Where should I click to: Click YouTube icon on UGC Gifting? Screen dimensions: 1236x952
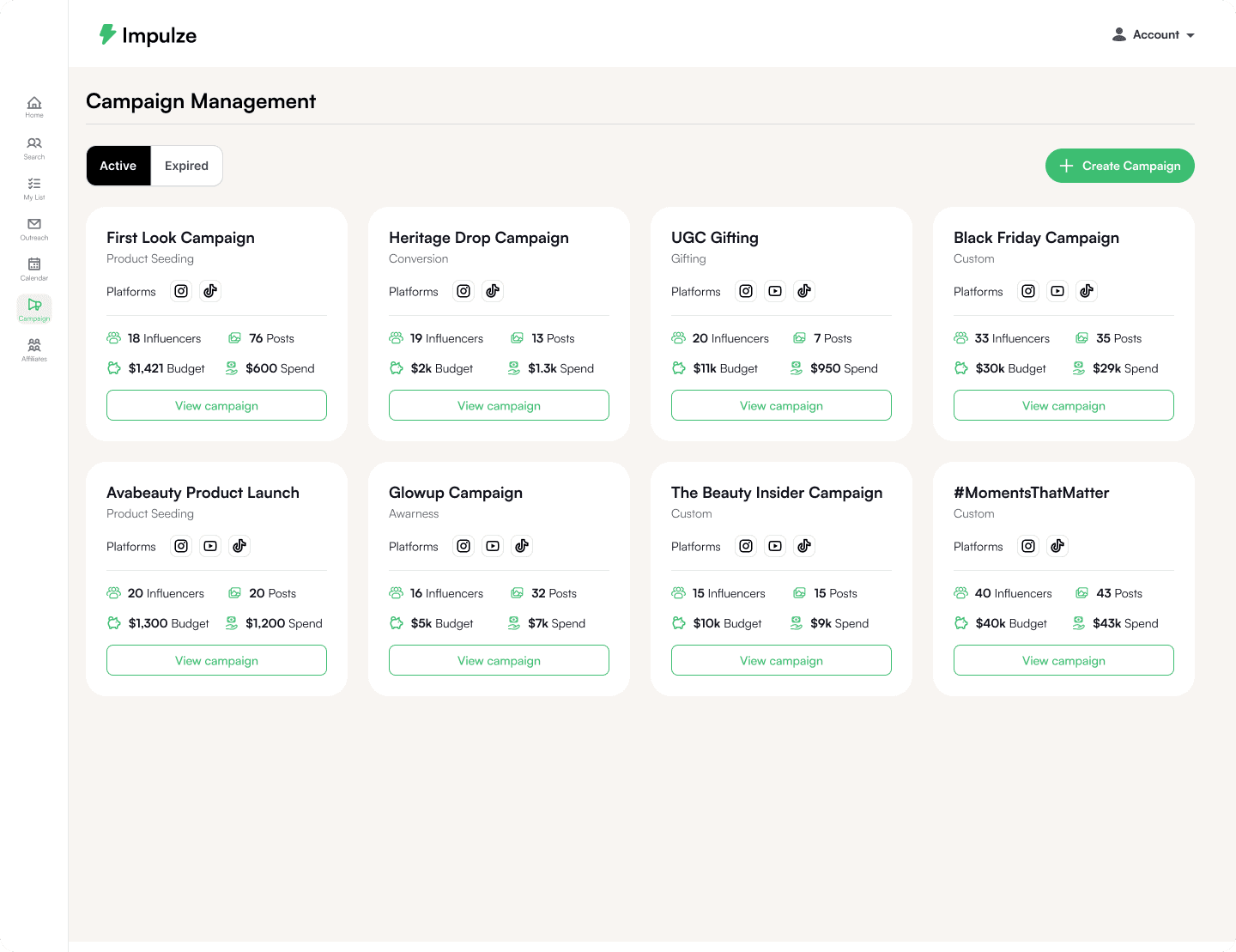[775, 291]
